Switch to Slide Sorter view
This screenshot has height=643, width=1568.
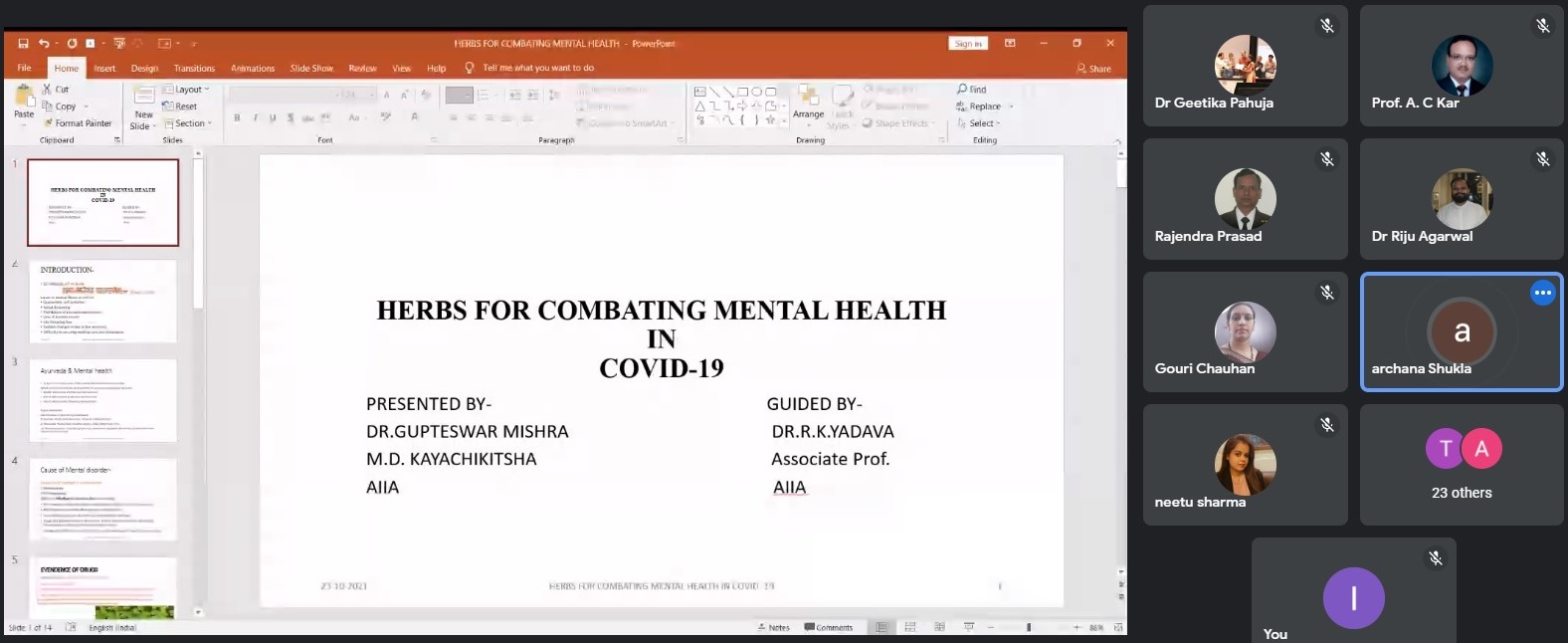[910, 627]
